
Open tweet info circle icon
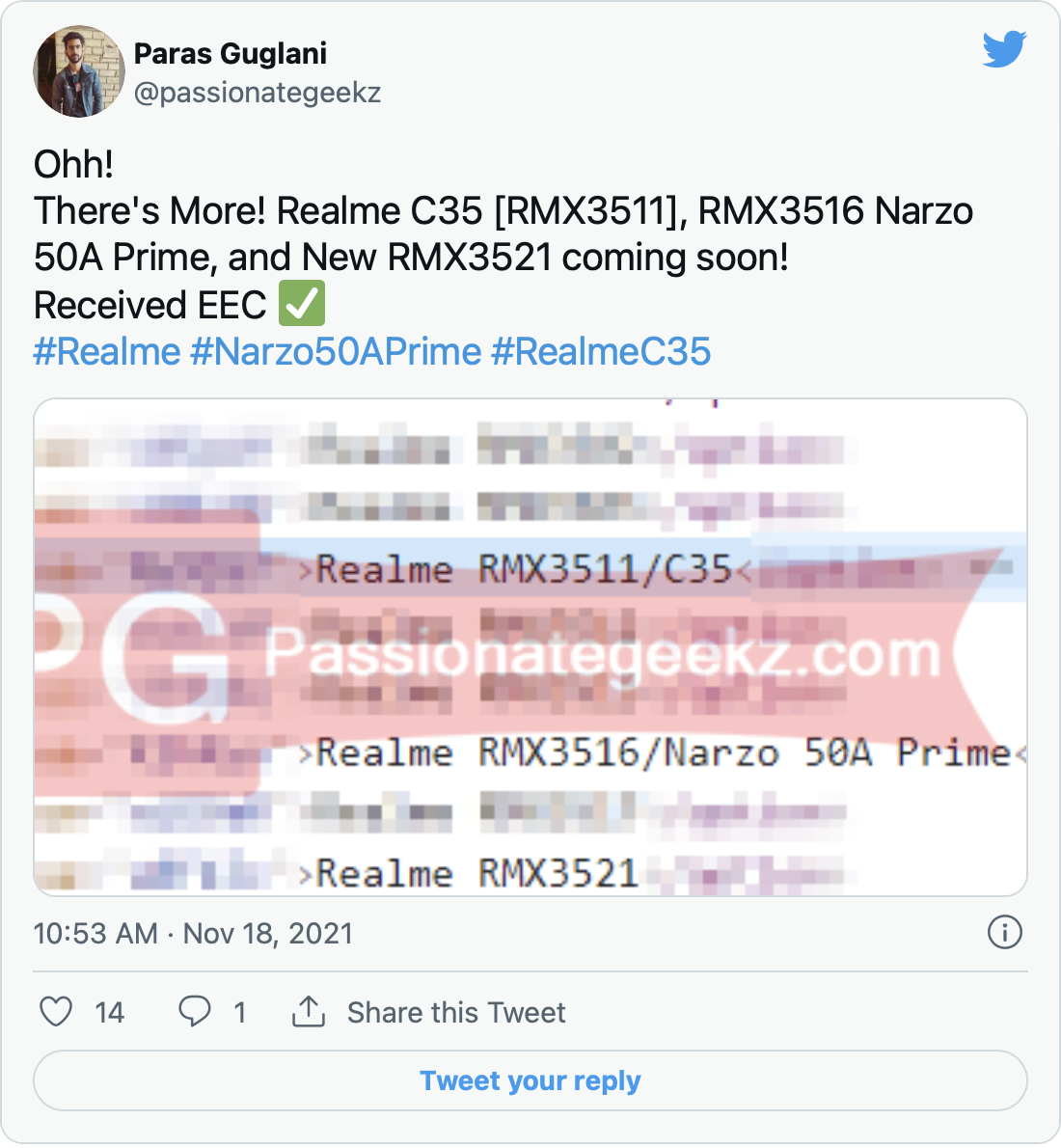pos(1004,933)
